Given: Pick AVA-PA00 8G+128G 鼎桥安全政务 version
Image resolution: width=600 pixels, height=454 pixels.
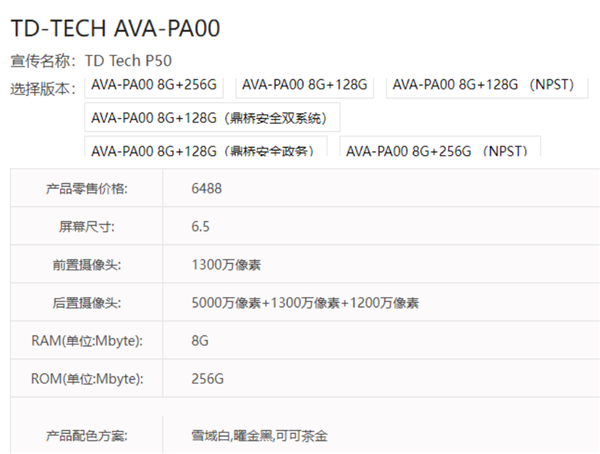Looking at the screenshot, I should coord(206,147).
